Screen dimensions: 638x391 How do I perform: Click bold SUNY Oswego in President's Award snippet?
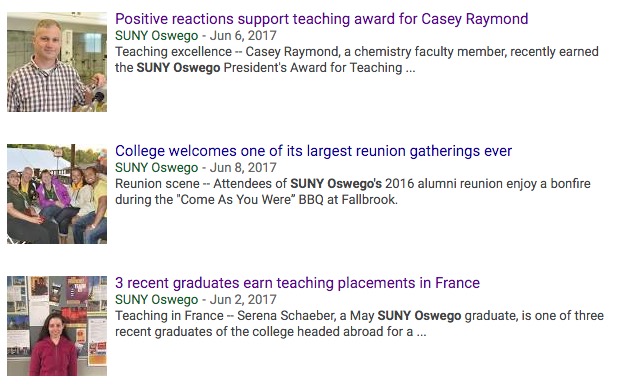[178, 68]
